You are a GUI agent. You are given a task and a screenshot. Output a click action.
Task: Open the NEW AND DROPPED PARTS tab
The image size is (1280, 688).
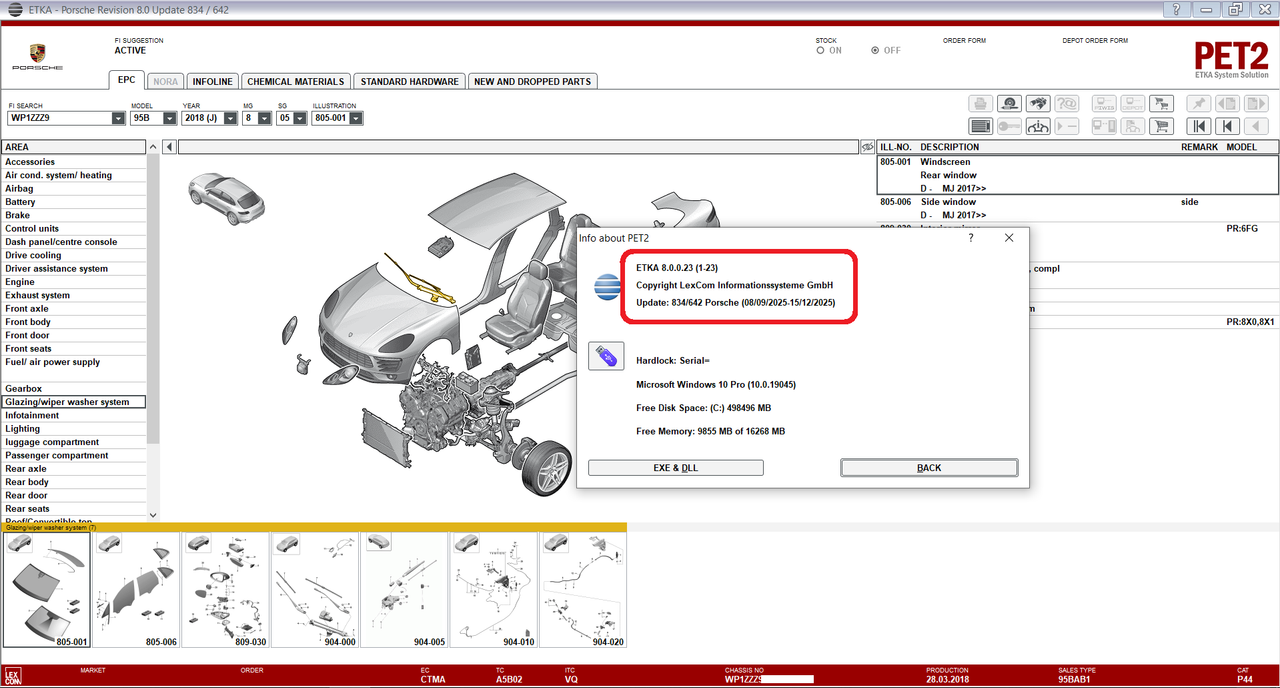point(532,81)
